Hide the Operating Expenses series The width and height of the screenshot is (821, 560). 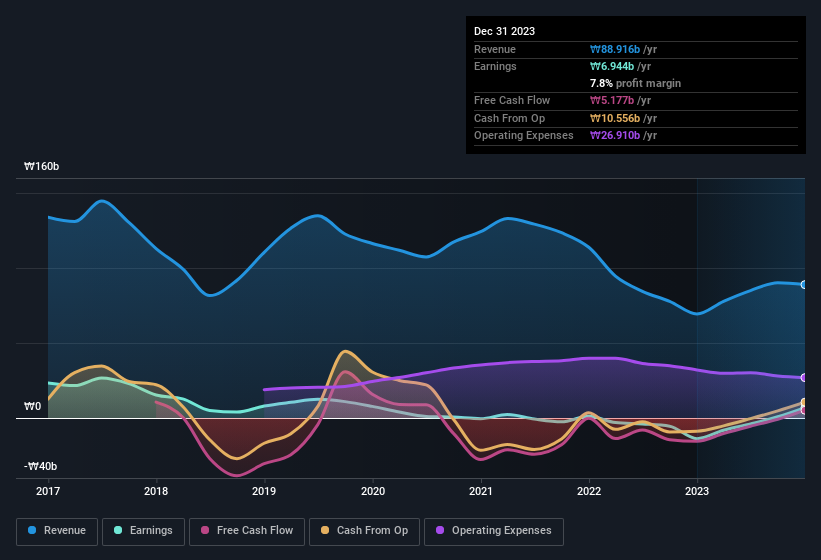point(494,530)
